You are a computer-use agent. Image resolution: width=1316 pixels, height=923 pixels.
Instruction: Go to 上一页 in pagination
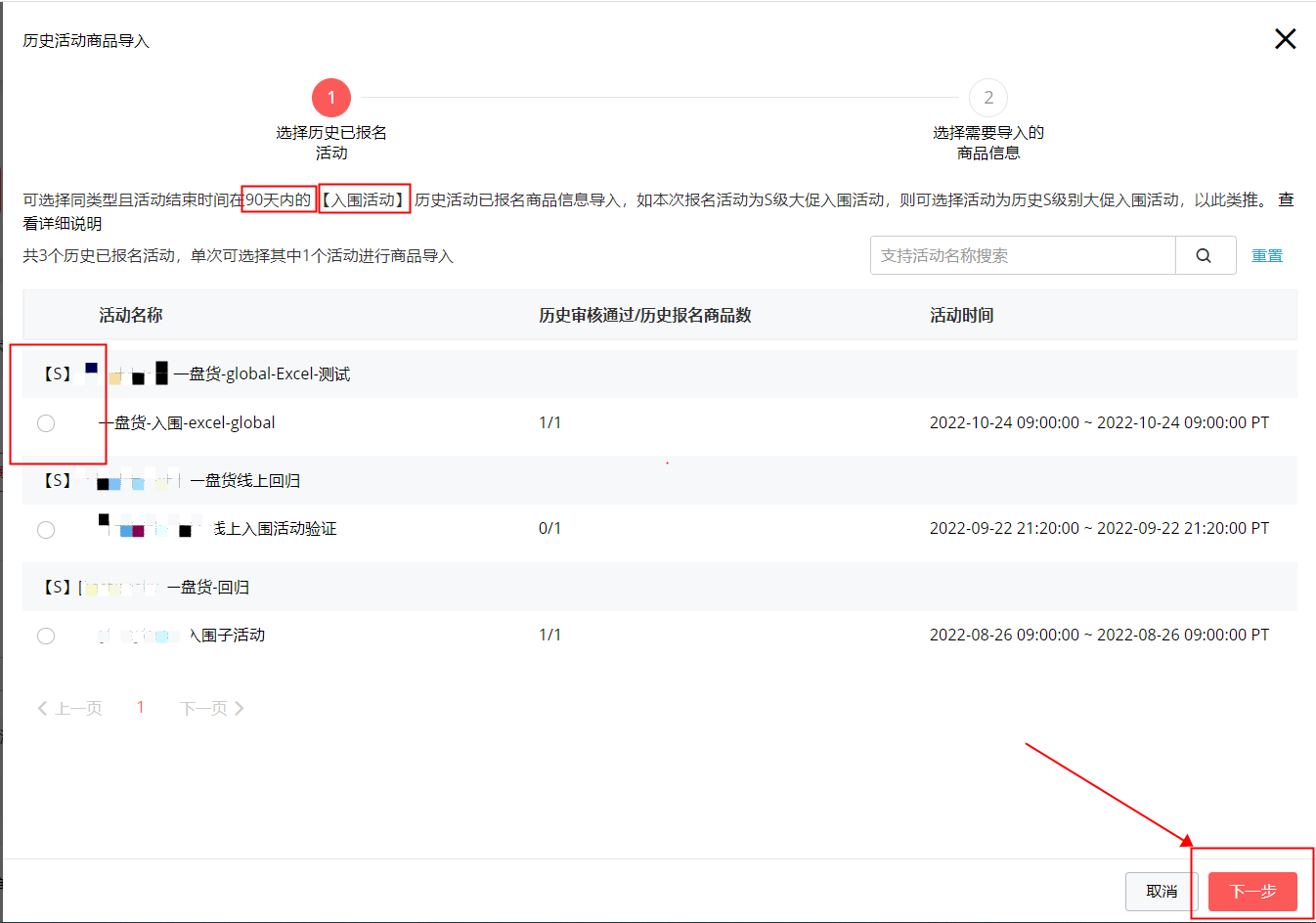[x=69, y=708]
